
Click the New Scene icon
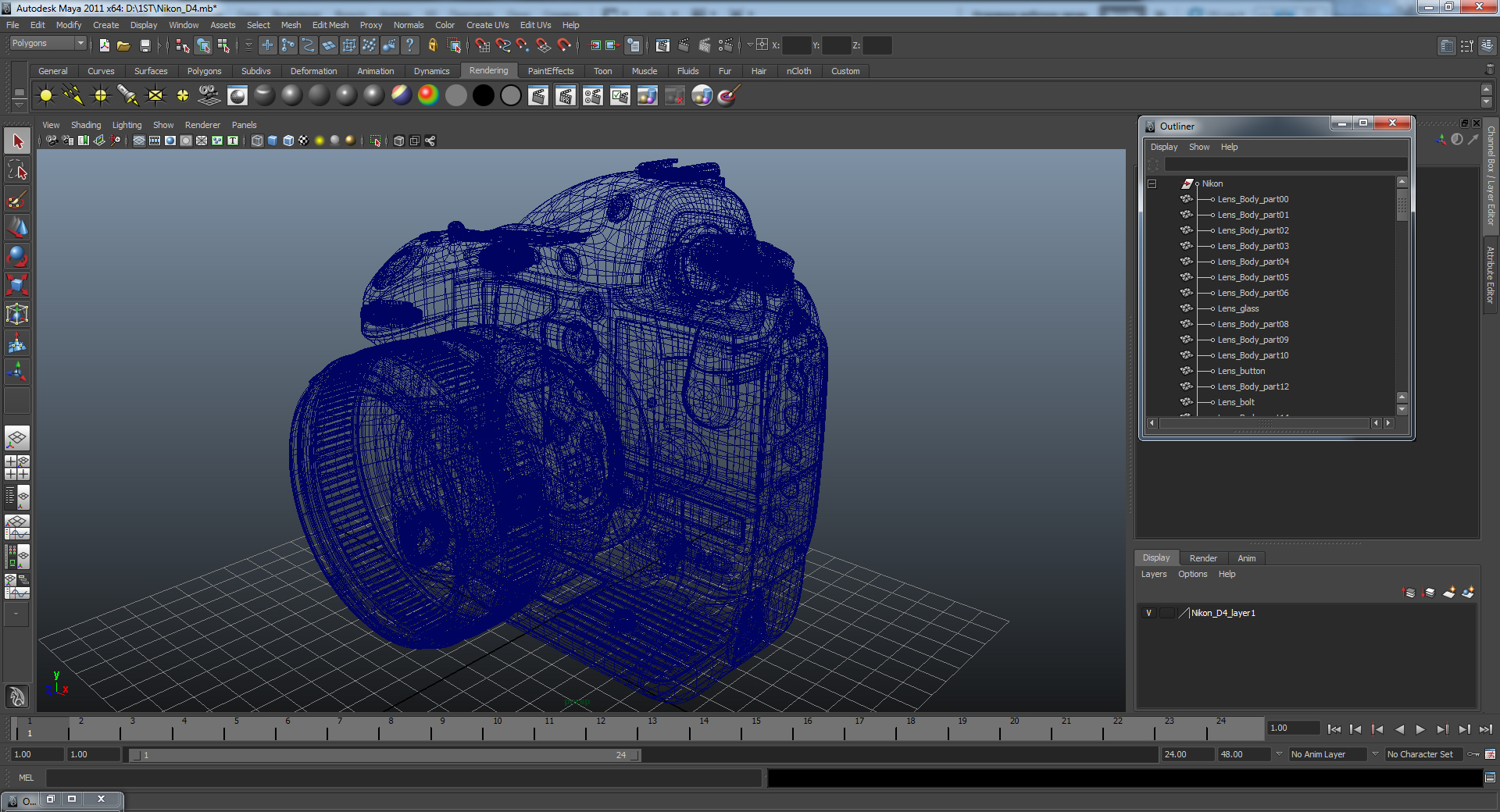click(104, 45)
